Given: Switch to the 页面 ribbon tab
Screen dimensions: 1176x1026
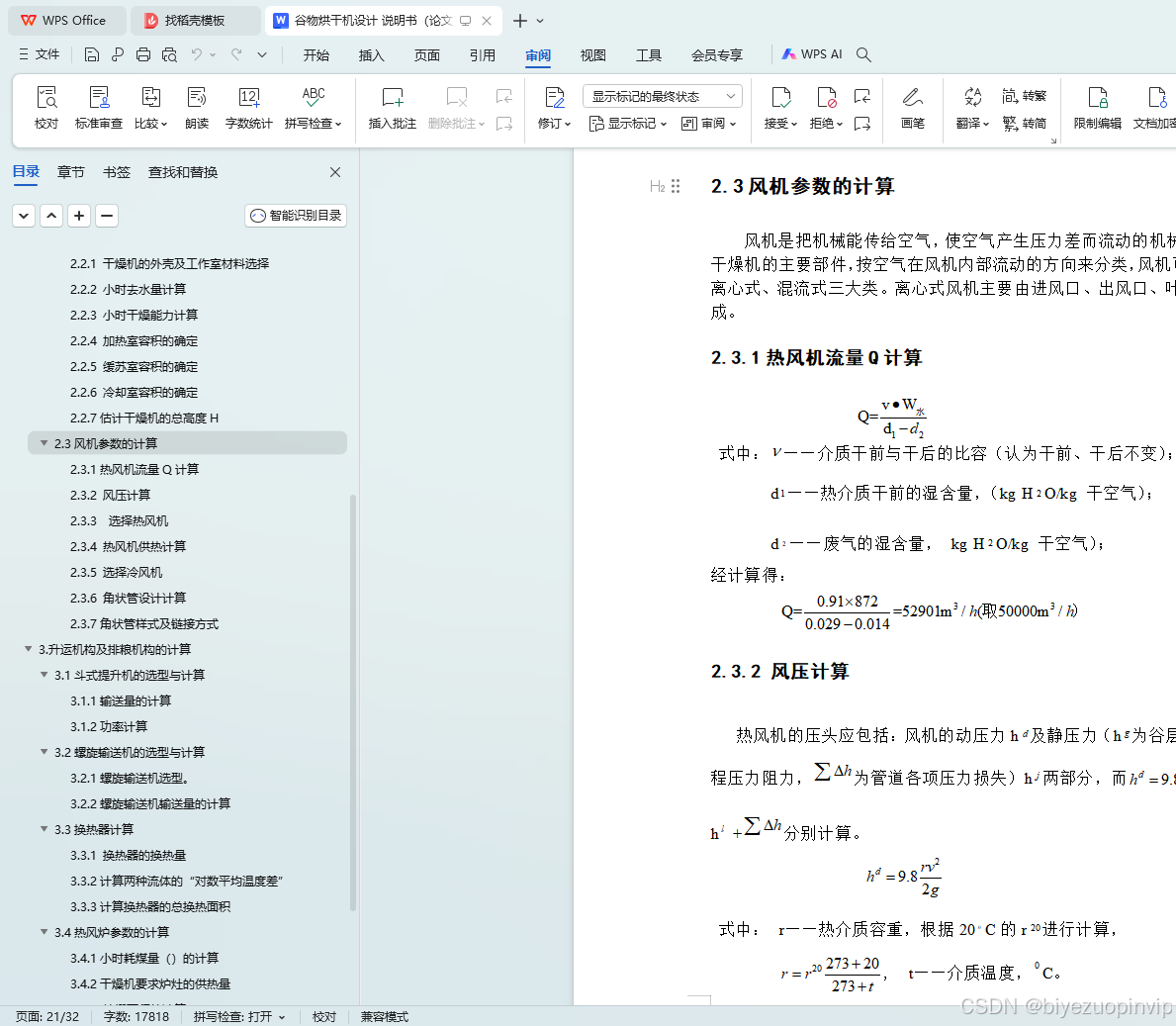Looking at the screenshot, I should (426, 54).
